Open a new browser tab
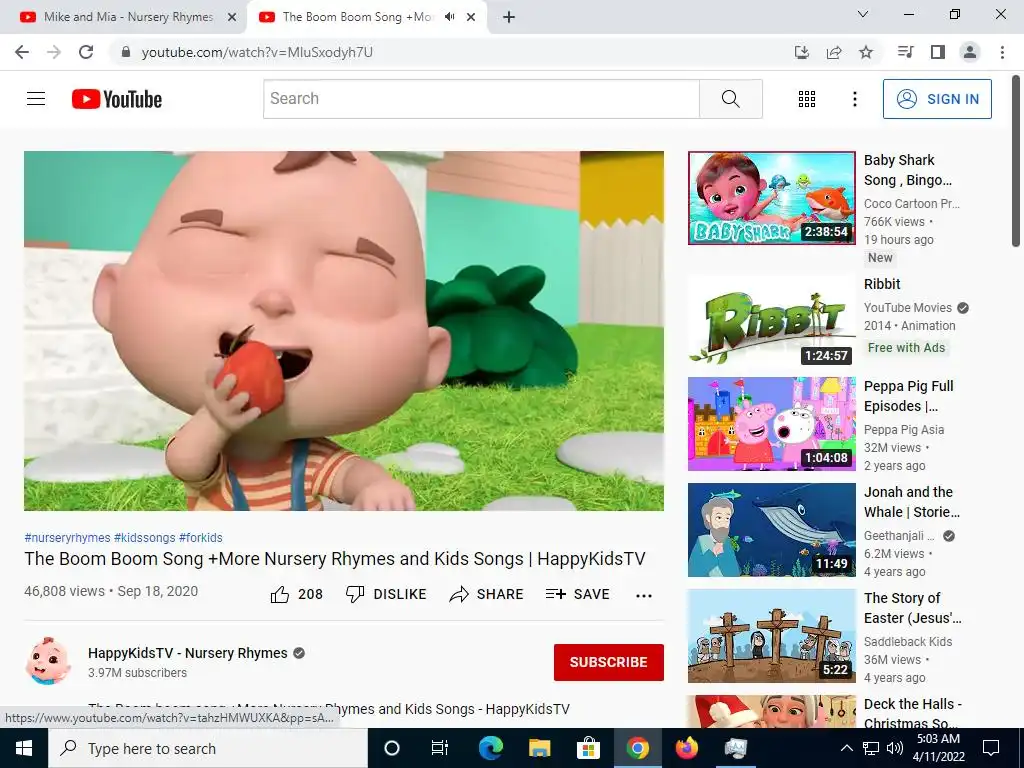Image resolution: width=1024 pixels, height=768 pixels. click(x=509, y=18)
